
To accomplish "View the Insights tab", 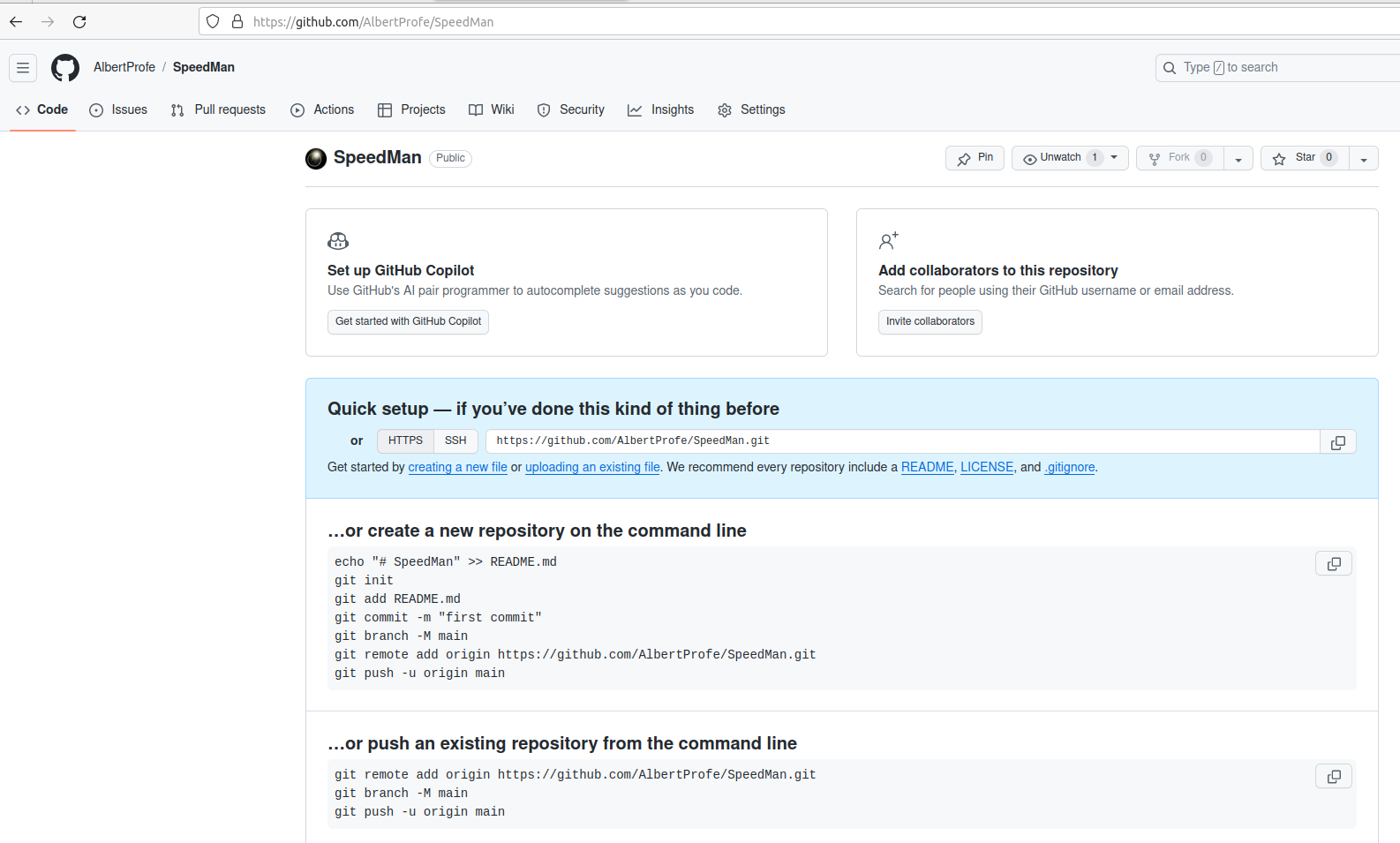I will coord(660,109).
